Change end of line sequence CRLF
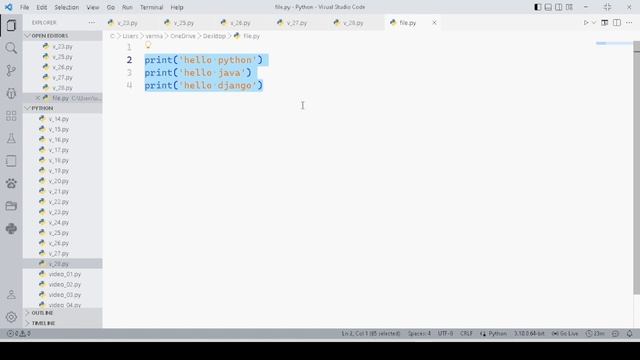 466,333
